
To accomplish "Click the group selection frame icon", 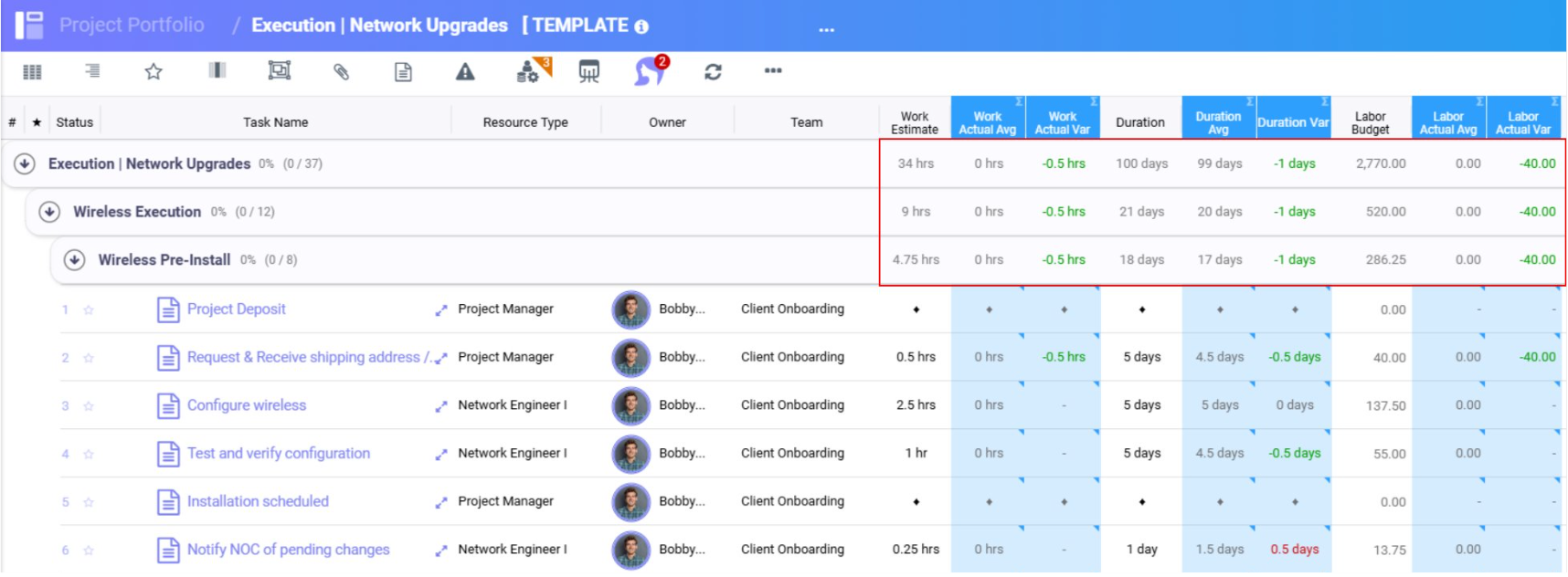I will (x=279, y=71).
